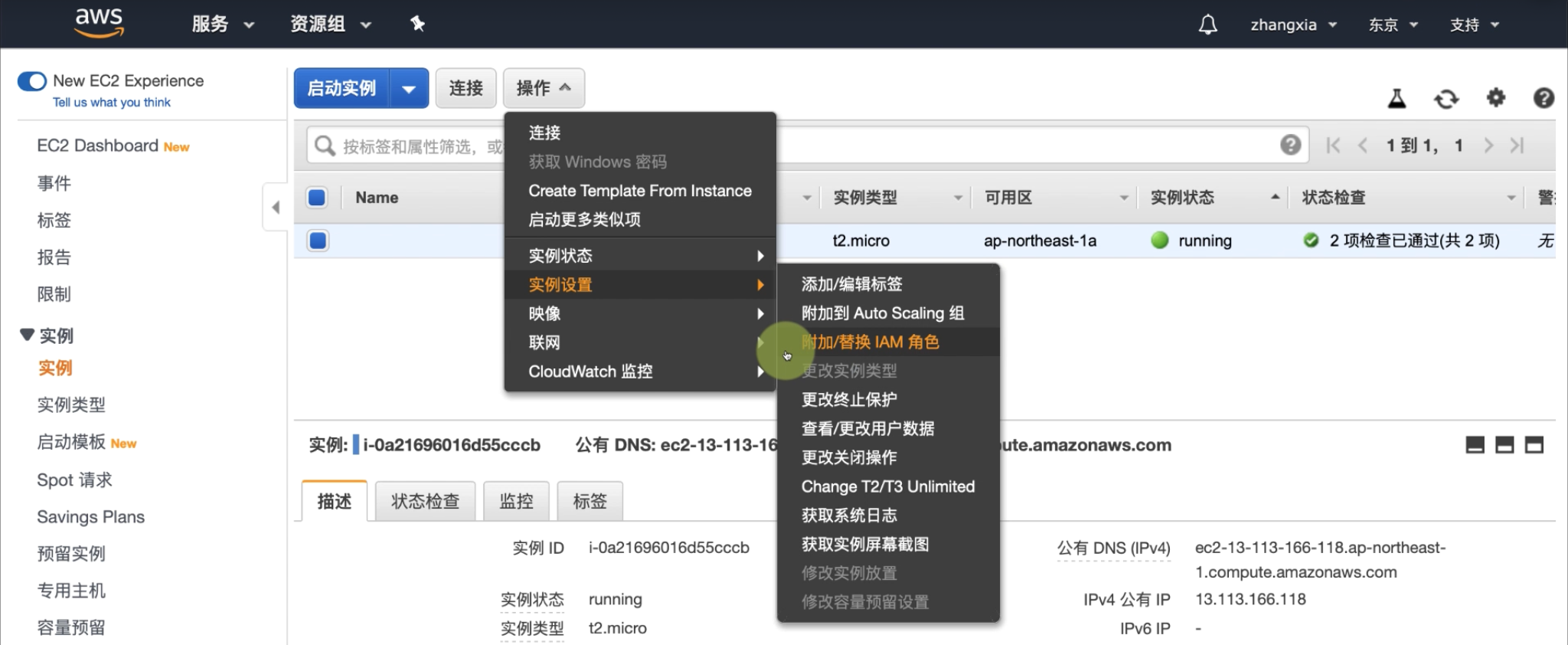Open the 东京 region dropdown
This screenshot has width=1568, height=645.
pyautogui.click(x=1393, y=25)
